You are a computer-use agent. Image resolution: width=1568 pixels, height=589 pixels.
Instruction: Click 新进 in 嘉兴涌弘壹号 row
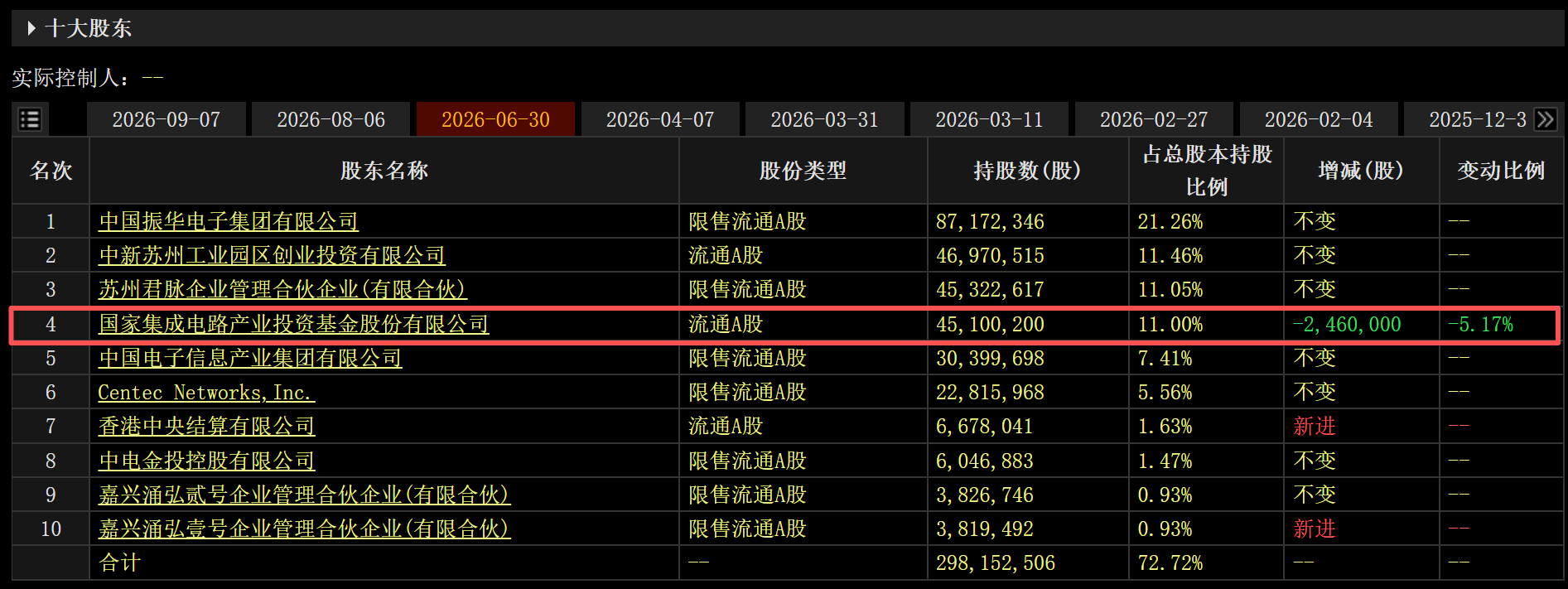pos(1315,529)
